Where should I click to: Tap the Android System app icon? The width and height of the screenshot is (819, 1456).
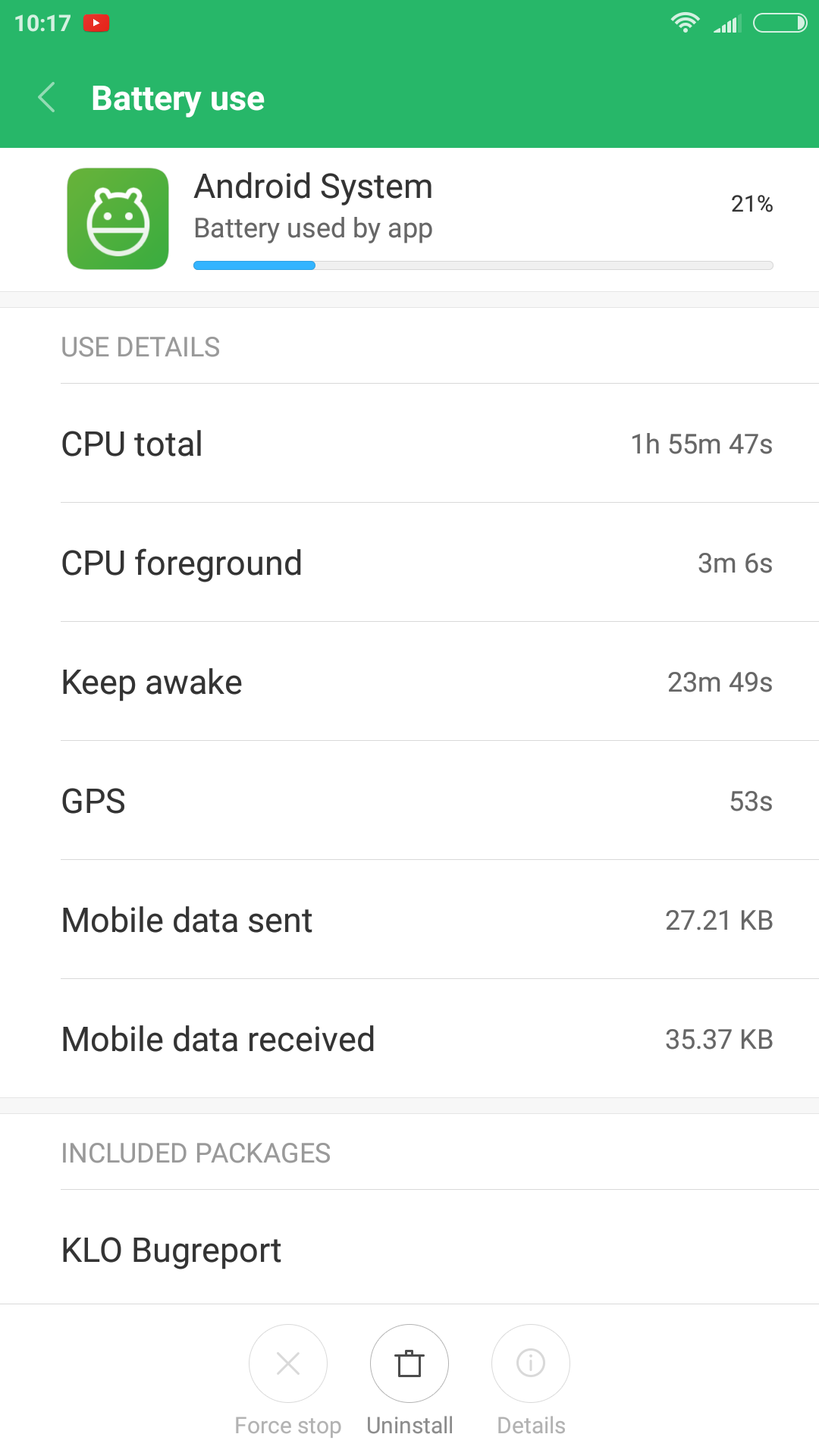click(118, 219)
